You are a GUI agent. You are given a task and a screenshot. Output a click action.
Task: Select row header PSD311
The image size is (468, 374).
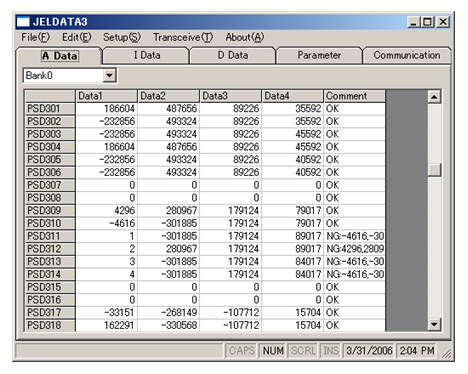pyautogui.click(x=50, y=236)
